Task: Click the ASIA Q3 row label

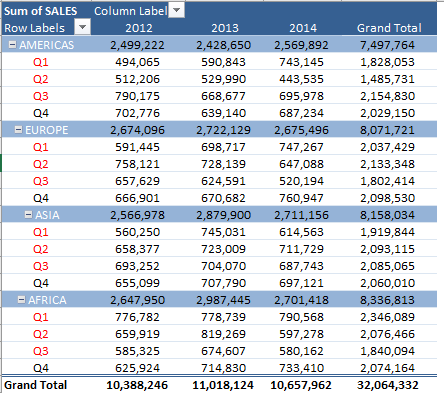Action: coord(41,266)
